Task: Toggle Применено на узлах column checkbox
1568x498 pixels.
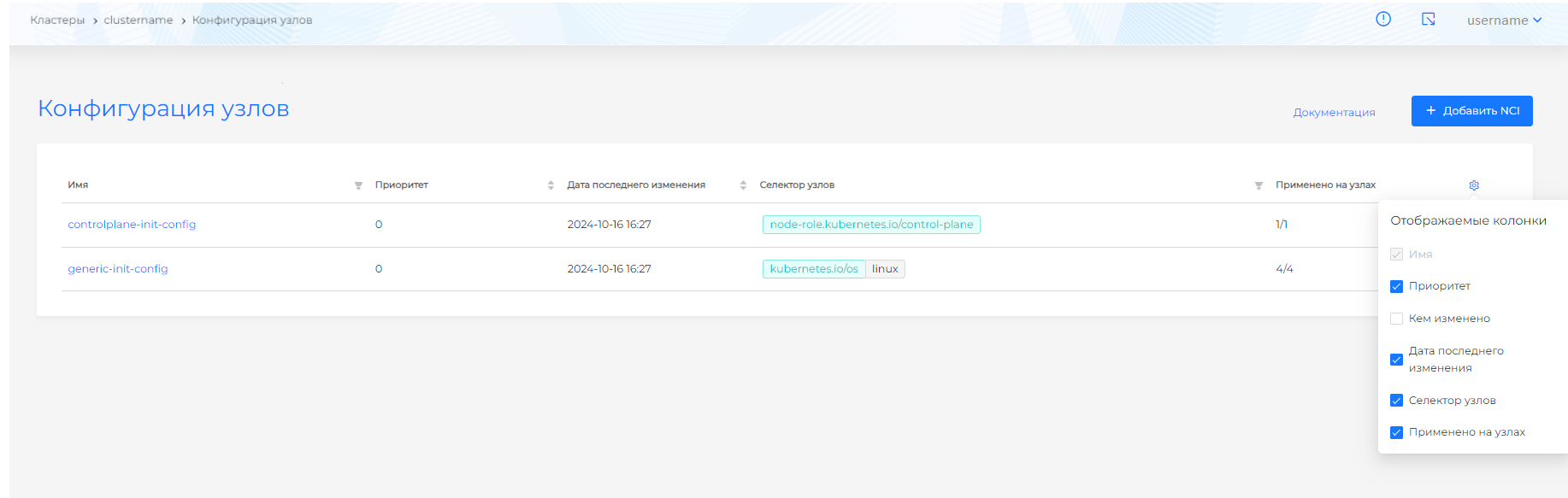Action: pos(1396,432)
